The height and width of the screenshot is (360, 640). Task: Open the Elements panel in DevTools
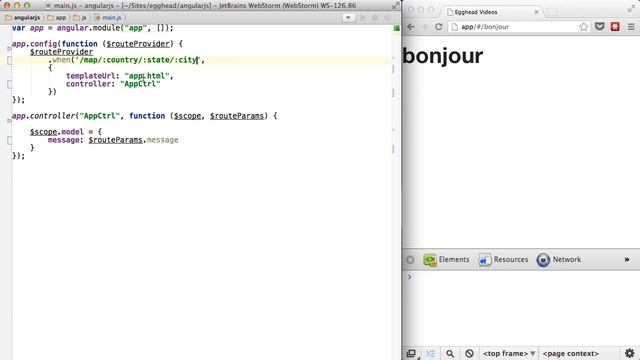446,260
